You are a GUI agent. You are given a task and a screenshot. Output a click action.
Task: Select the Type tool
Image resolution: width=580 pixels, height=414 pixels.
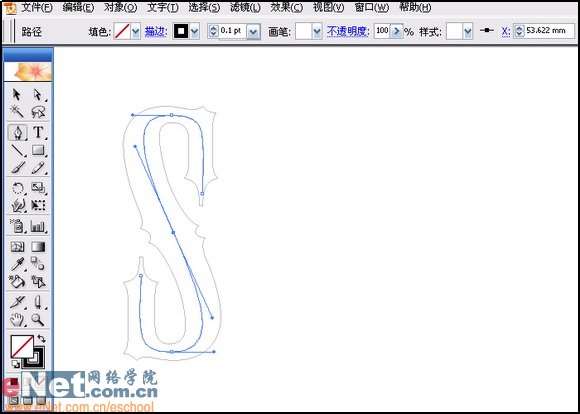pos(38,132)
